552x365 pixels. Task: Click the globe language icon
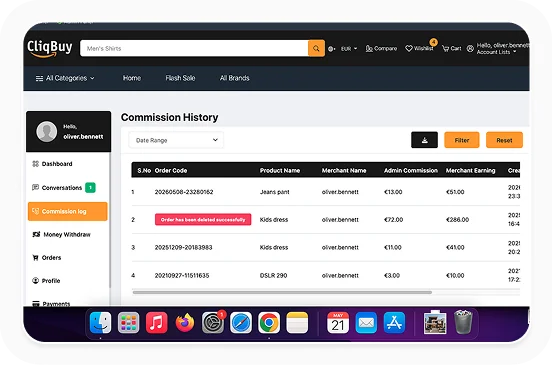331,49
